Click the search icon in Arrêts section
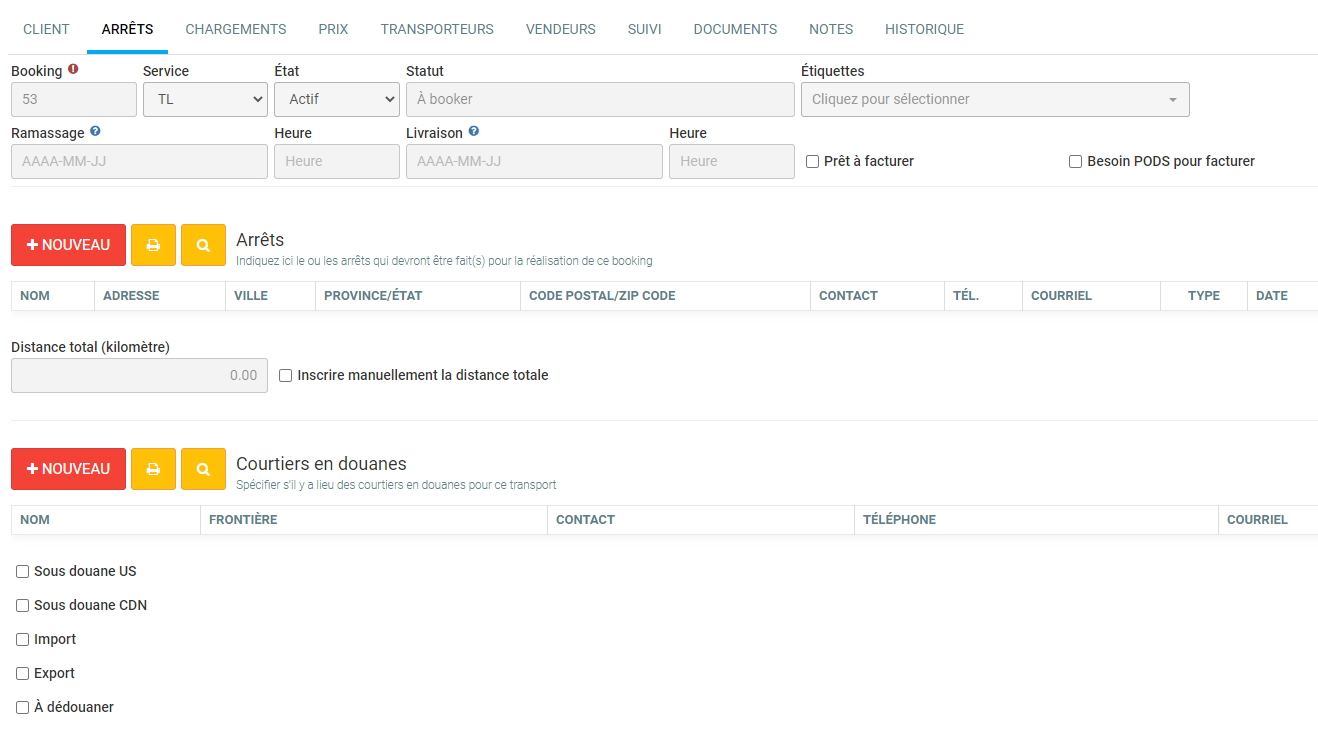This screenshot has height=748, width=1318. point(203,245)
